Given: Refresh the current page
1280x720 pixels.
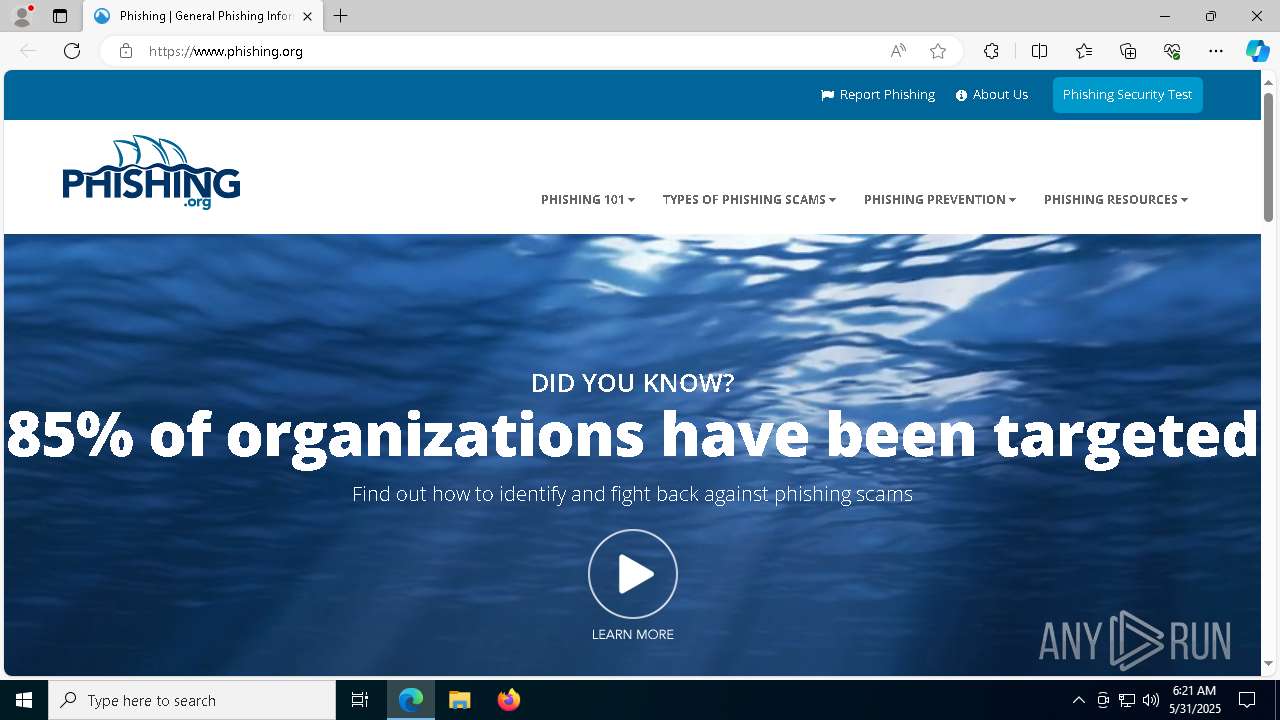Looking at the screenshot, I should click(x=72, y=51).
